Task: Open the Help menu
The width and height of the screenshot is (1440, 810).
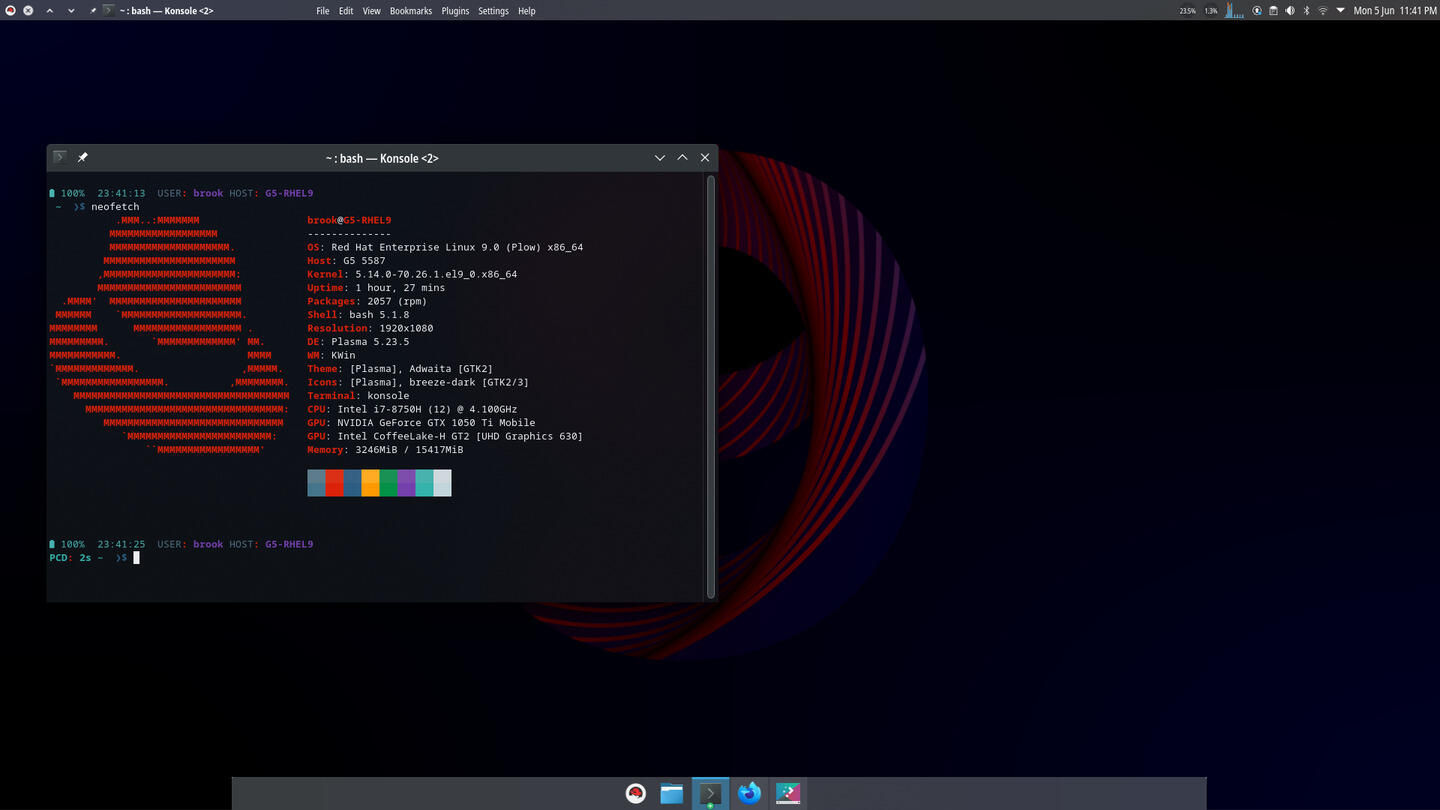Action: [526, 11]
